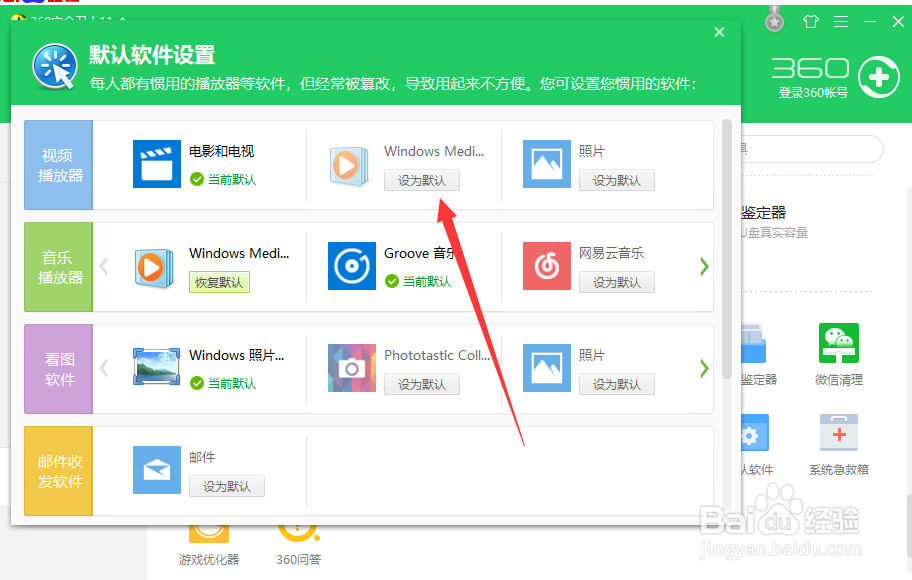Click Windows Media Player icon in music row

click(x=154, y=268)
